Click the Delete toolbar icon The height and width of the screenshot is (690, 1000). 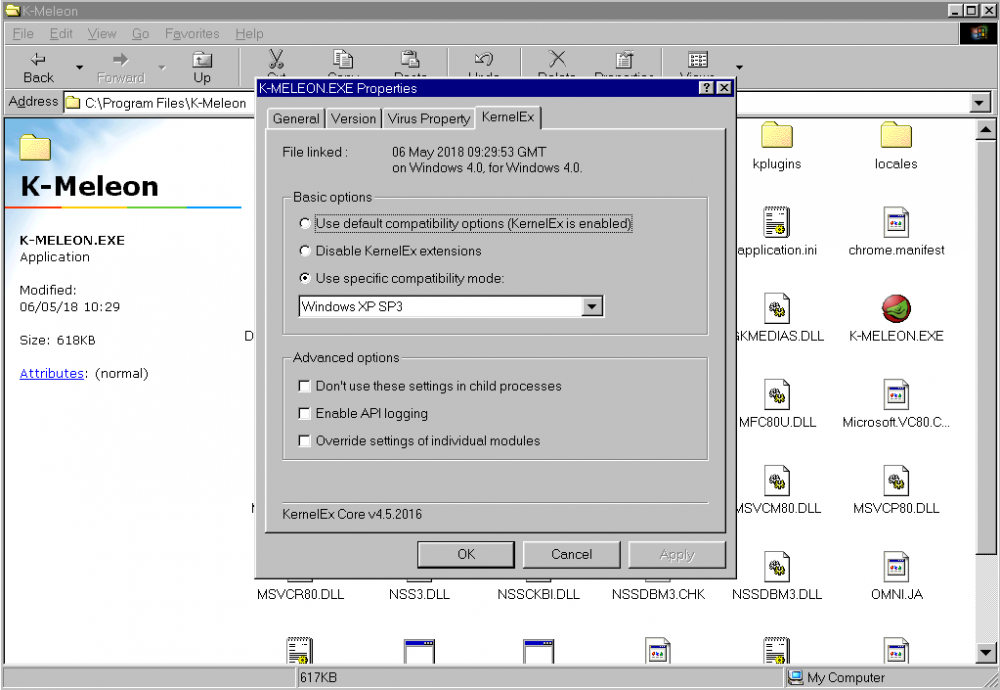pyautogui.click(x=556, y=60)
